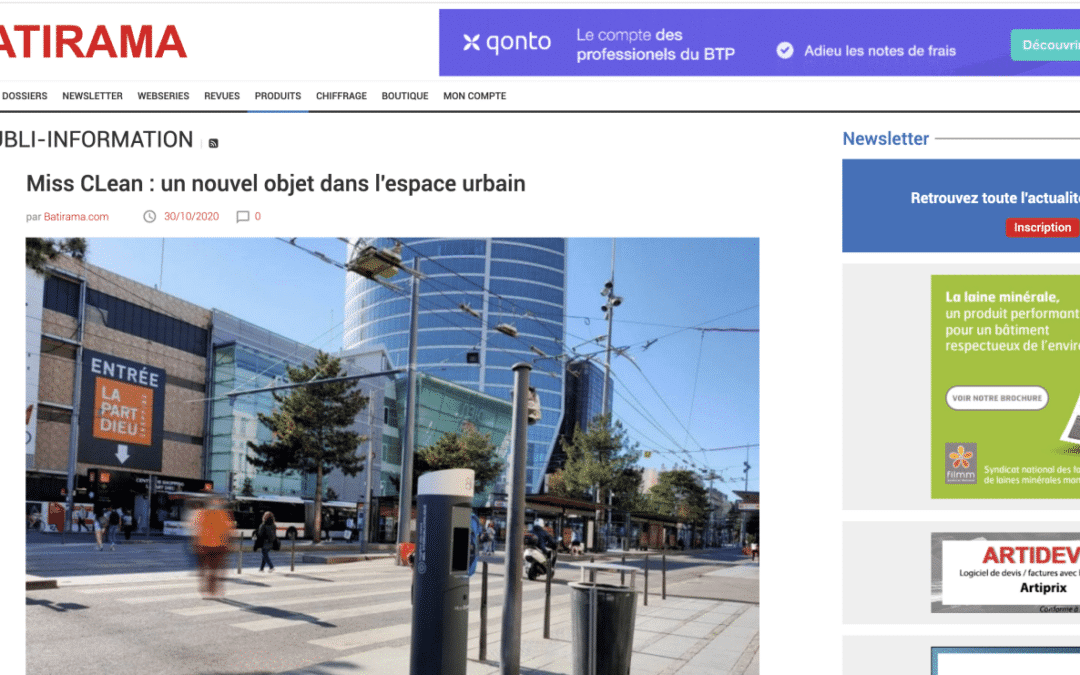Click the Batirama logo
The height and width of the screenshot is (675, 1080).
point(92,42)
